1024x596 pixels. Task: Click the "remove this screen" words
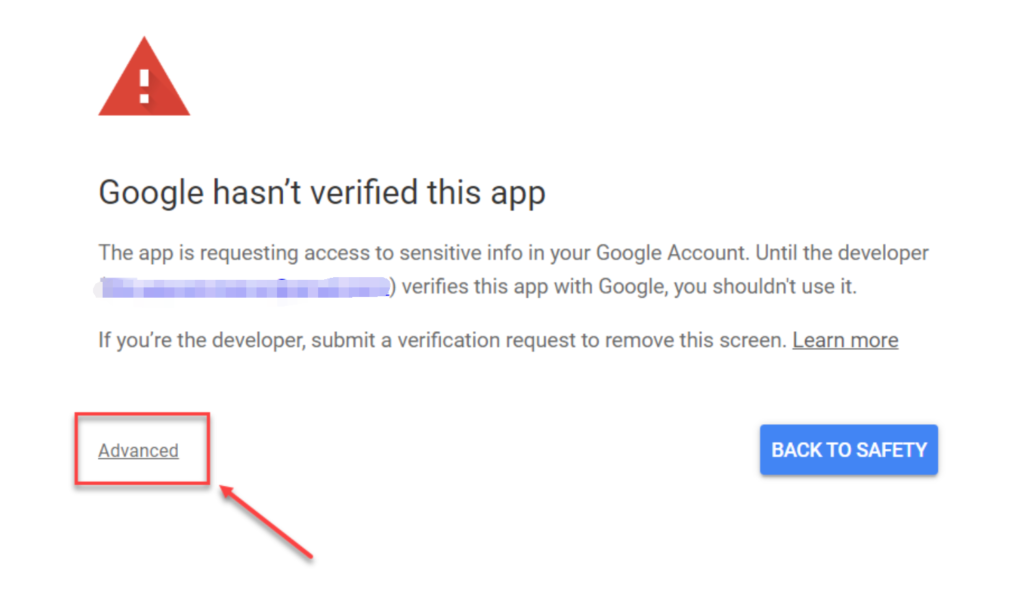pyautogui.click(x=696, y=340)
